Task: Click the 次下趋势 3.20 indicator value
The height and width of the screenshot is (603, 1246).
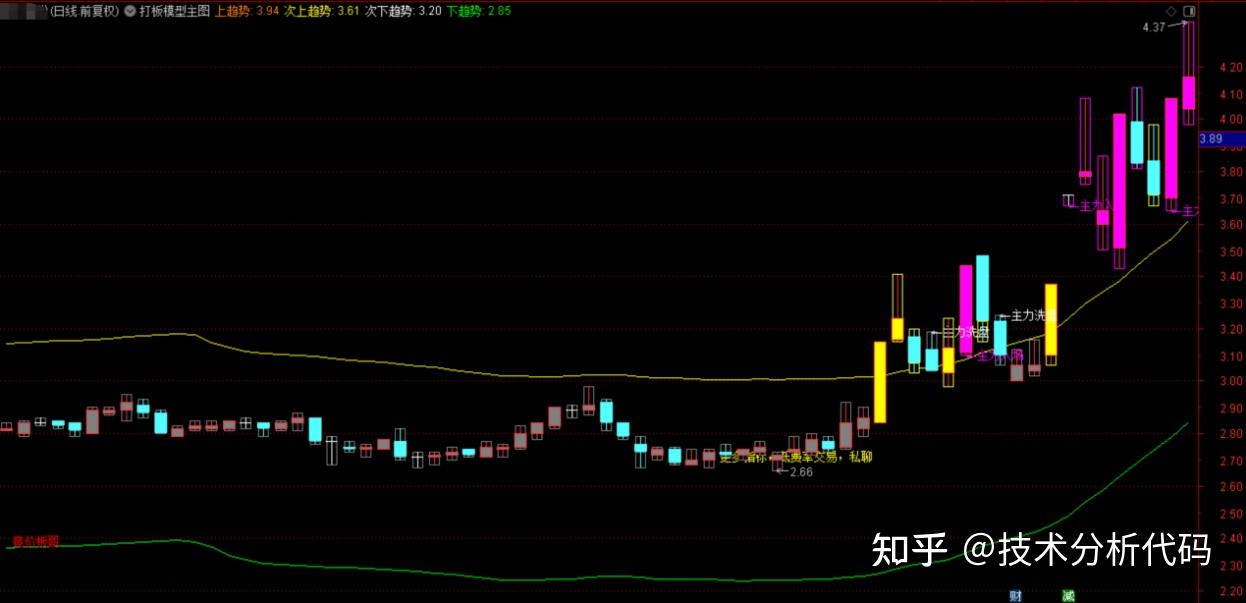Action: click(x=402, y=11)
